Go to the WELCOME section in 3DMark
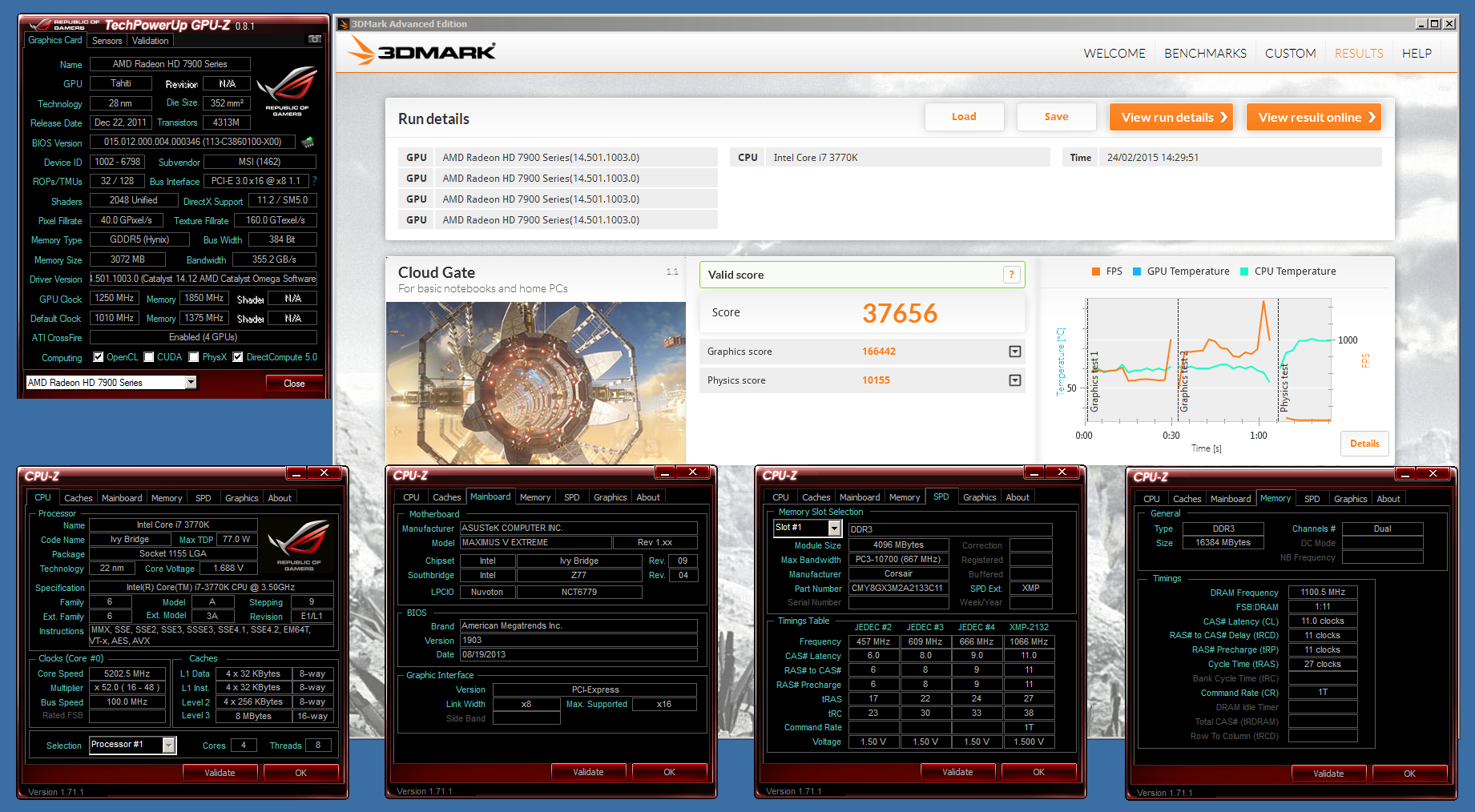This screenshot has width=1475, height=812. tap(1114, 54)
